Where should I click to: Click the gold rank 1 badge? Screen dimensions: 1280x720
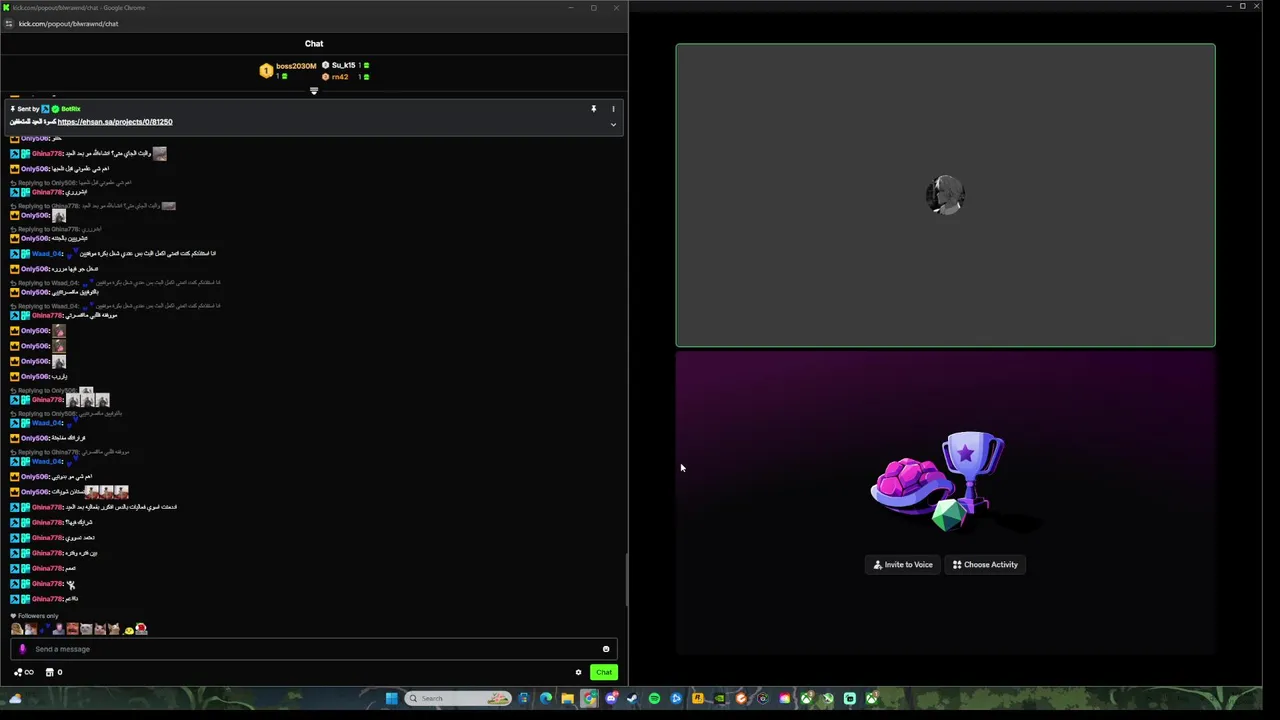tap(266, 71)
